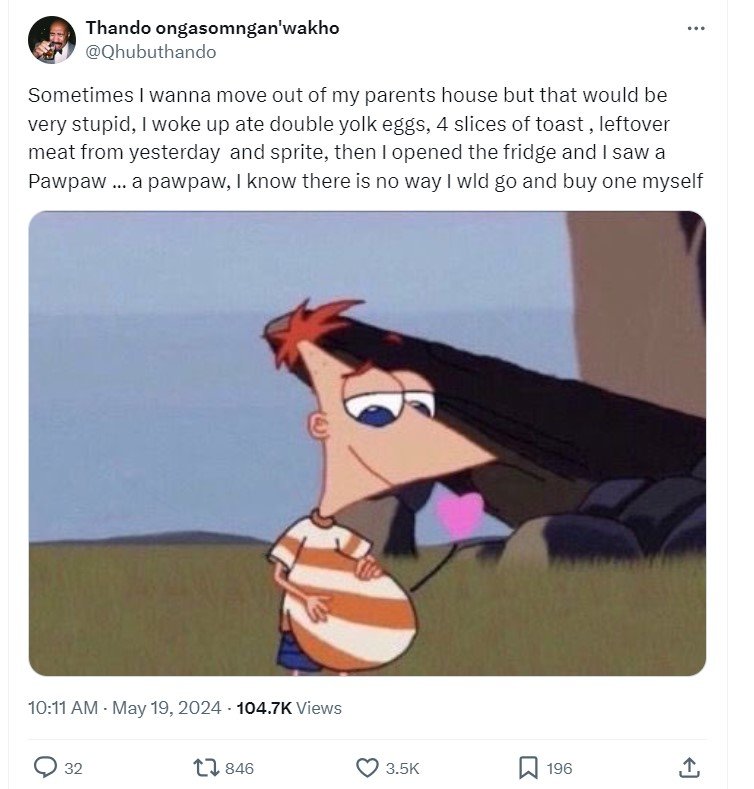The height and width of the screenshot is (789, 754).
Task: Open the tweet's more options menu
Action: click(x=696, y=28)
